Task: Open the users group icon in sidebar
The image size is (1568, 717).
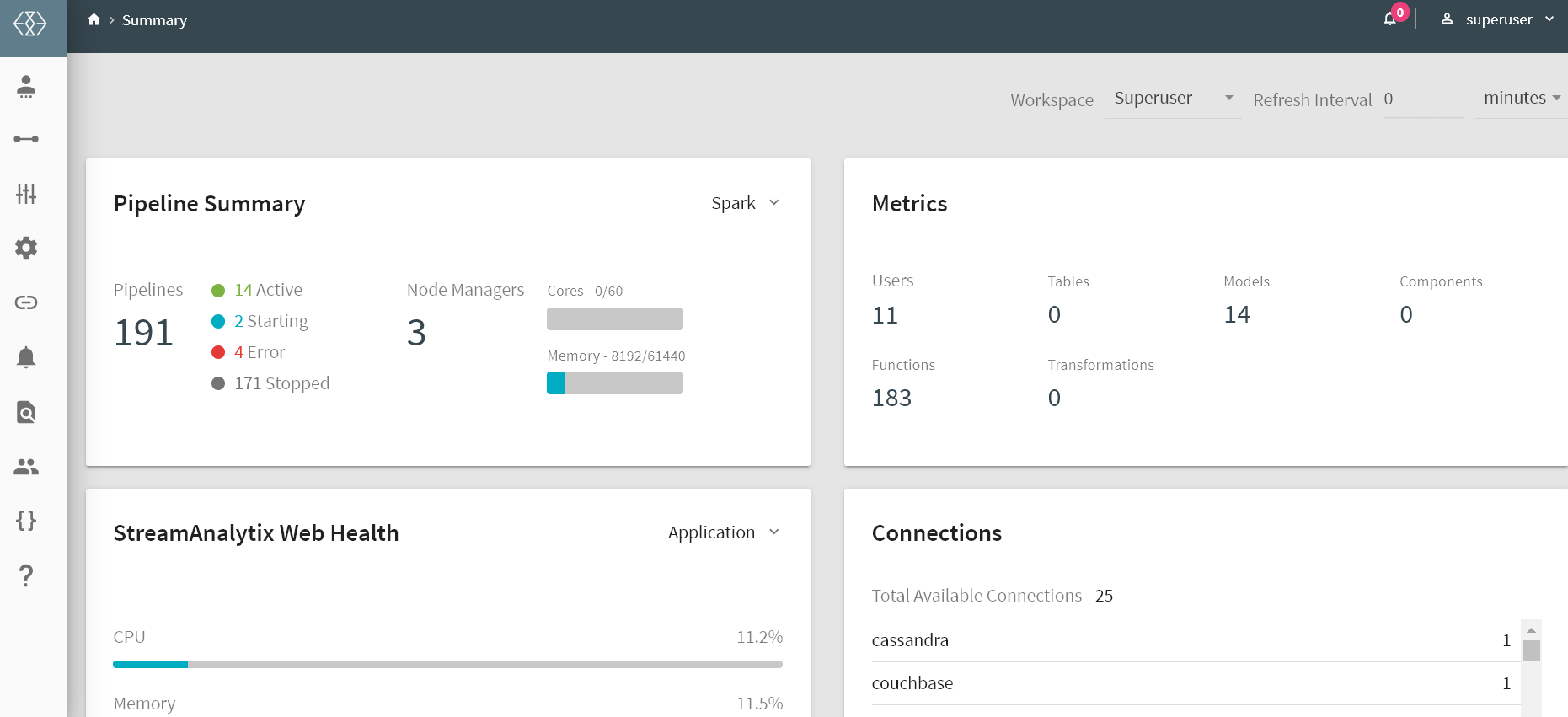Action: [x=26, y=467]
